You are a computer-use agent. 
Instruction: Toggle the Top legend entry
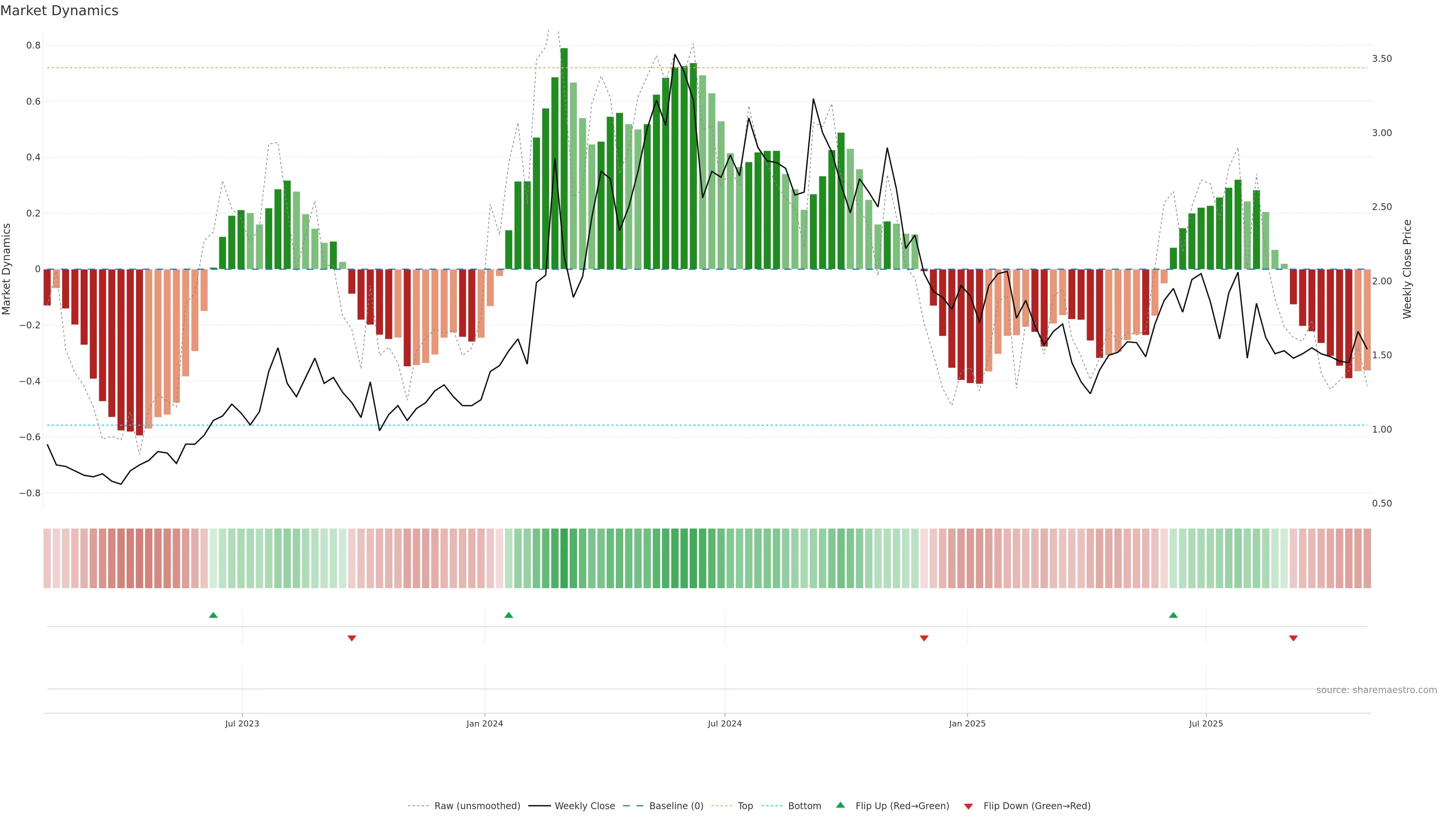click(x=745, y=806)
